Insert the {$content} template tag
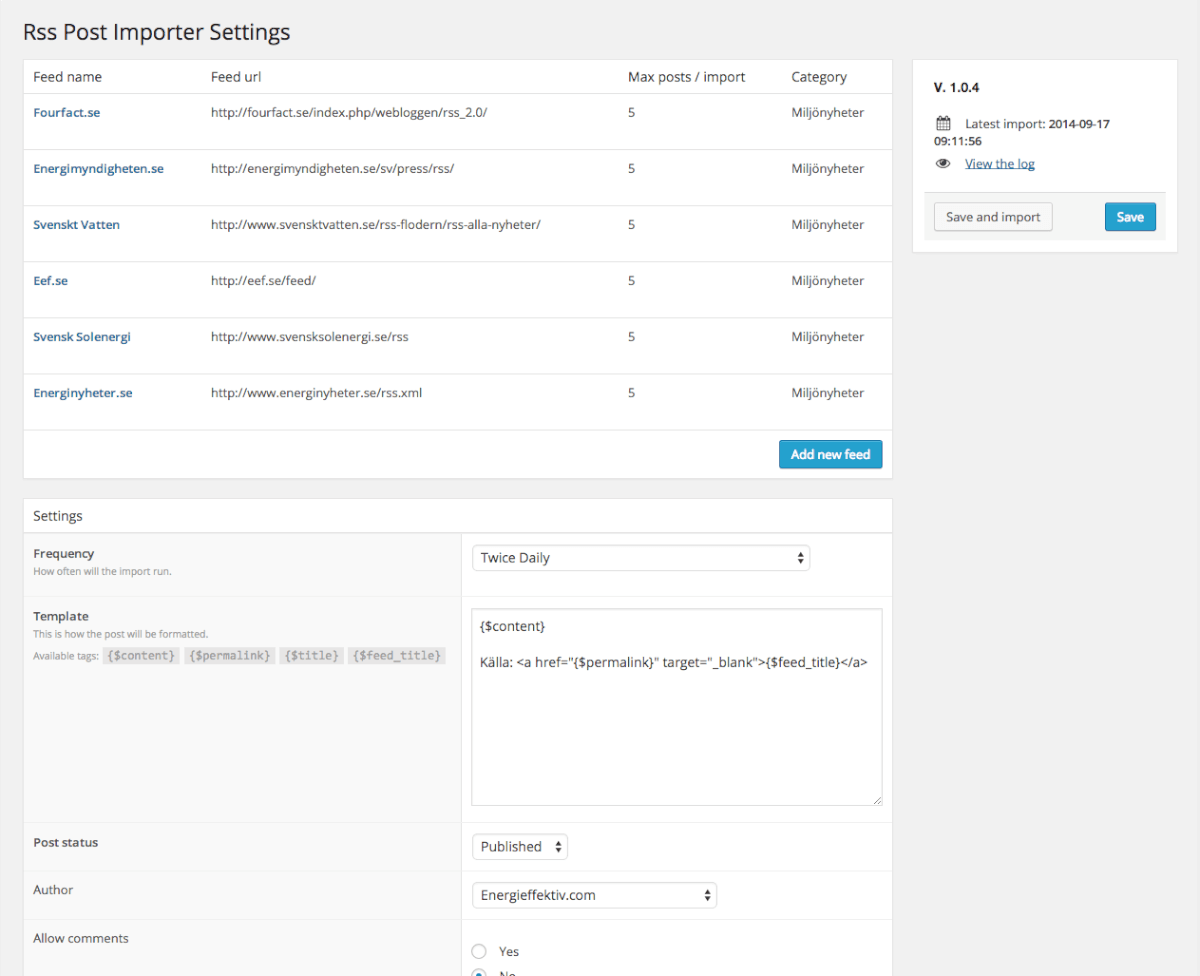The height and width of the screenshot is (976, 1200). (141, 655)
